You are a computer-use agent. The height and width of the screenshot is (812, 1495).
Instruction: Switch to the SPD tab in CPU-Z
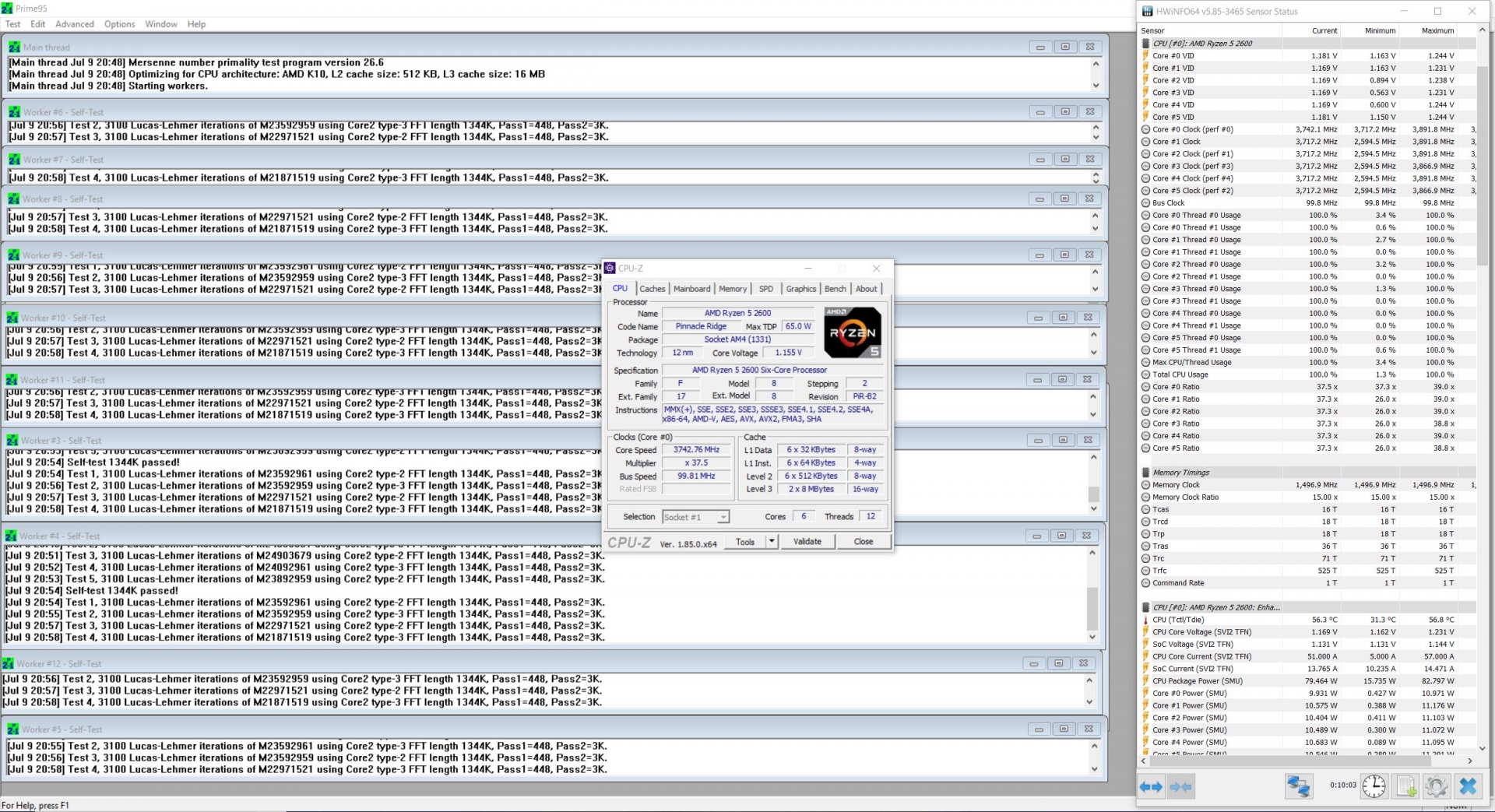[x=766, y=289]
